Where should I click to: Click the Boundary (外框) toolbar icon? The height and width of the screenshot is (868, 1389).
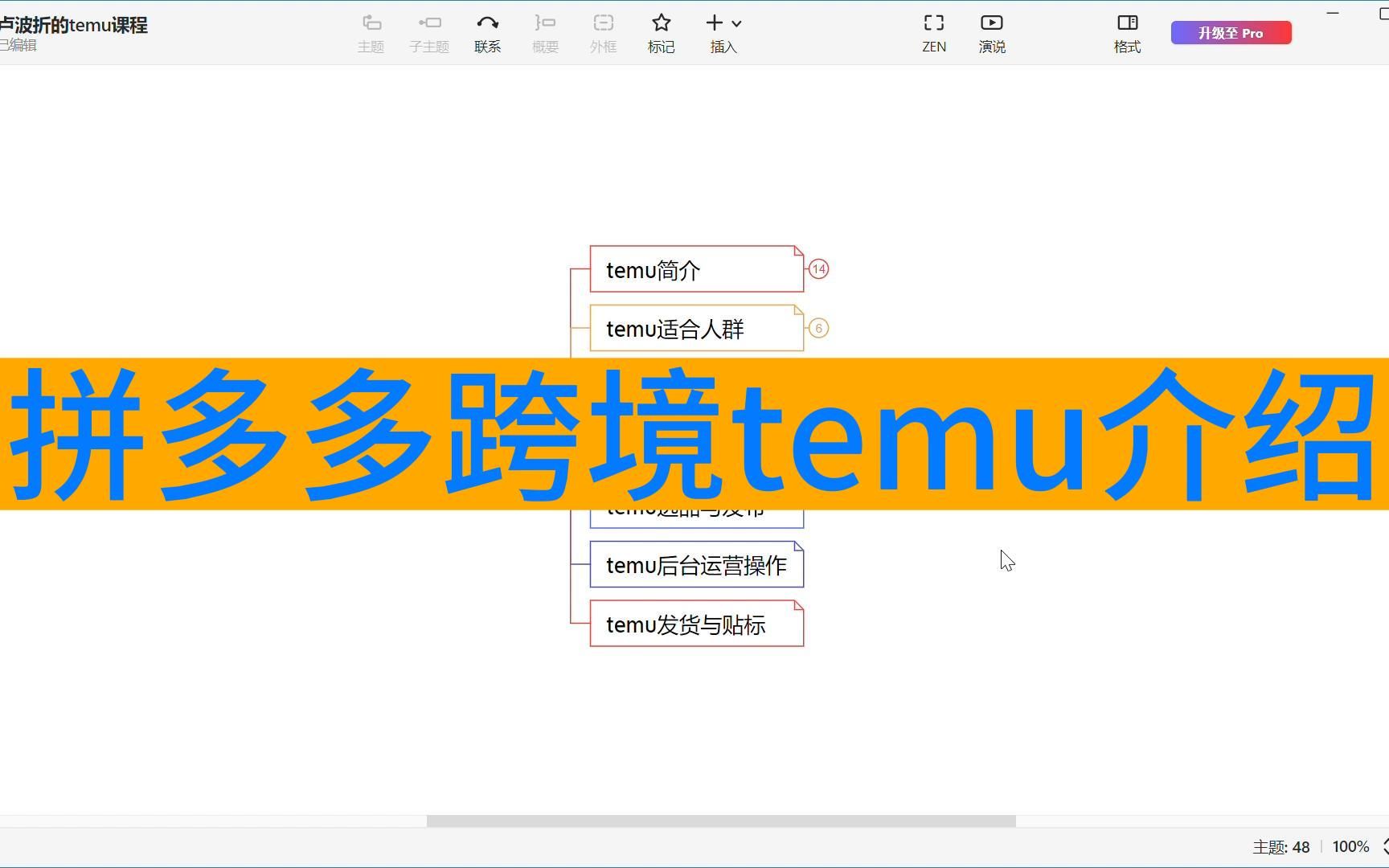pos(603,34)
